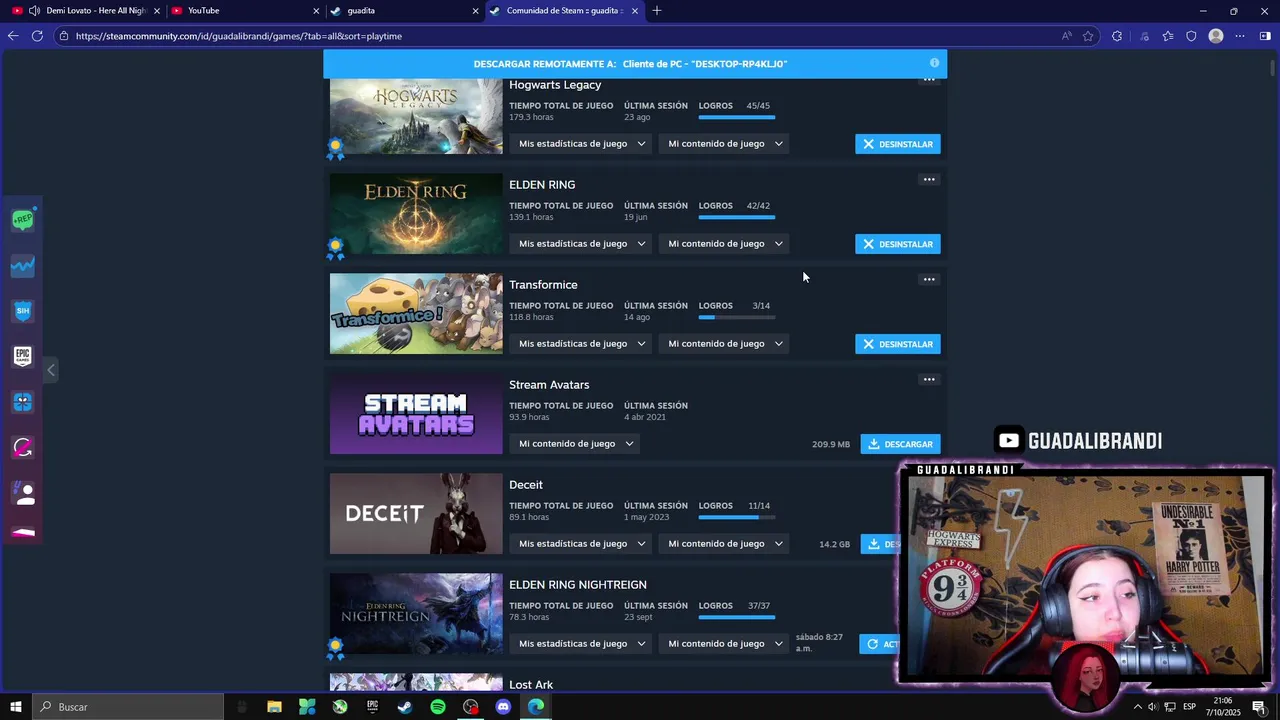This screenshot has width=1280, height=720.
Task: Open the Stream Avatars game title link
Action: (549, 385)
